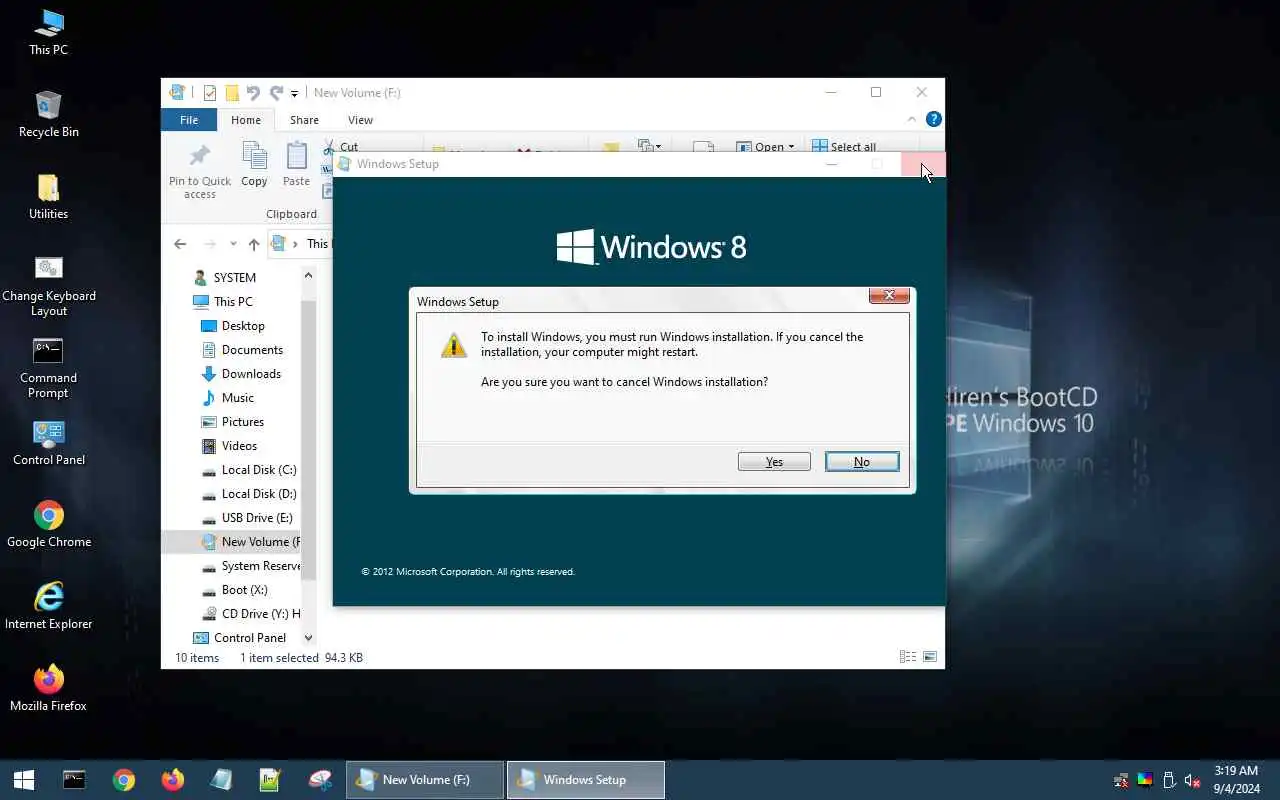The width and height of the screenshot is (1280, 800).
Task: Launch Internet Explorer from desktop
Action: point(48,607)
